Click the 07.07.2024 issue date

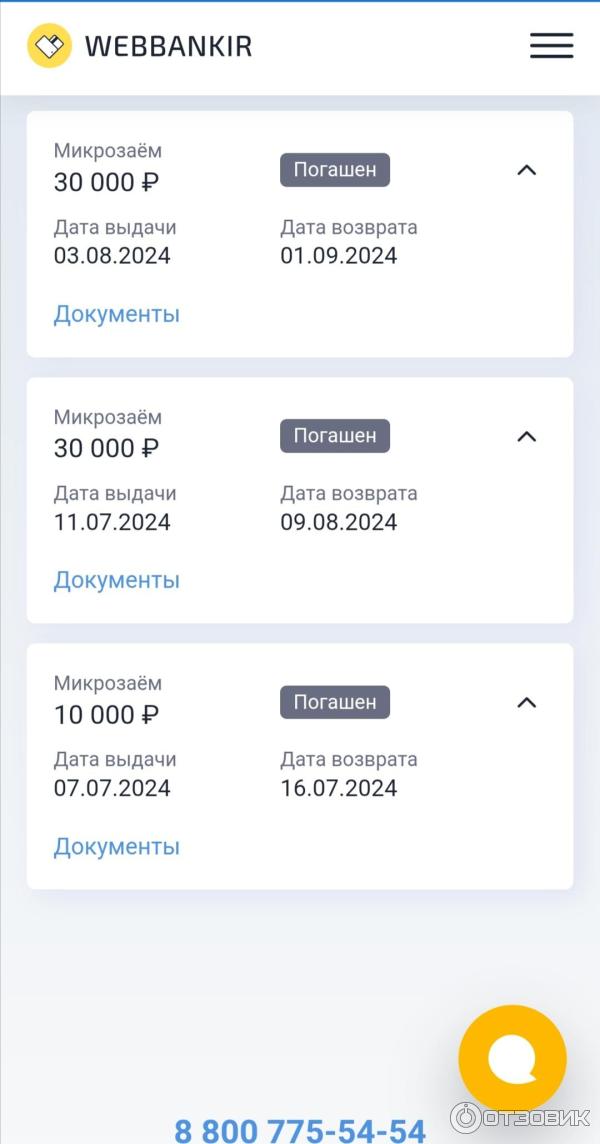point(112,788)
